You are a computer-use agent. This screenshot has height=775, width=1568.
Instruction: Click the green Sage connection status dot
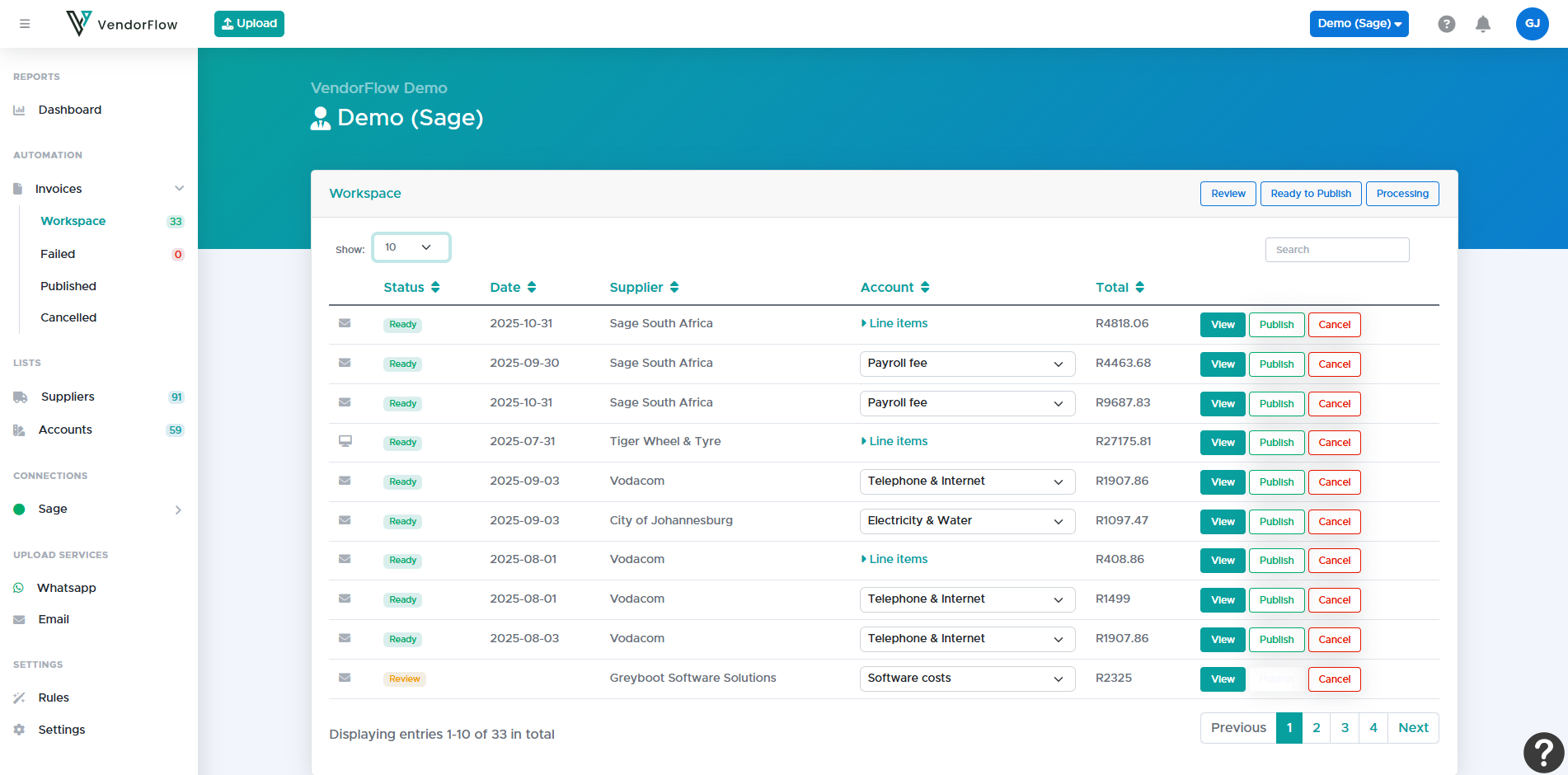tap(19, 510)
